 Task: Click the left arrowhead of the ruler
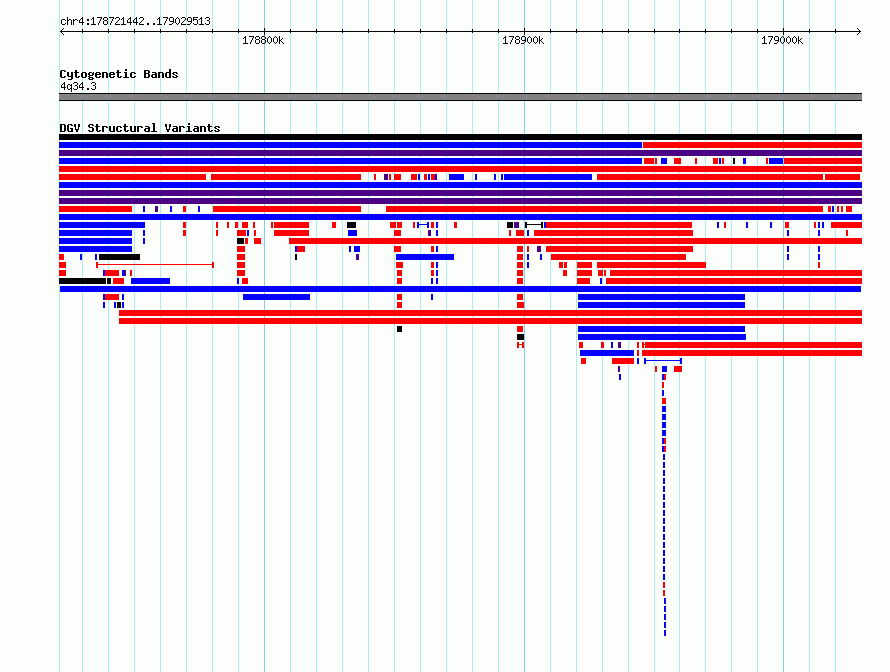coord(62,31)
